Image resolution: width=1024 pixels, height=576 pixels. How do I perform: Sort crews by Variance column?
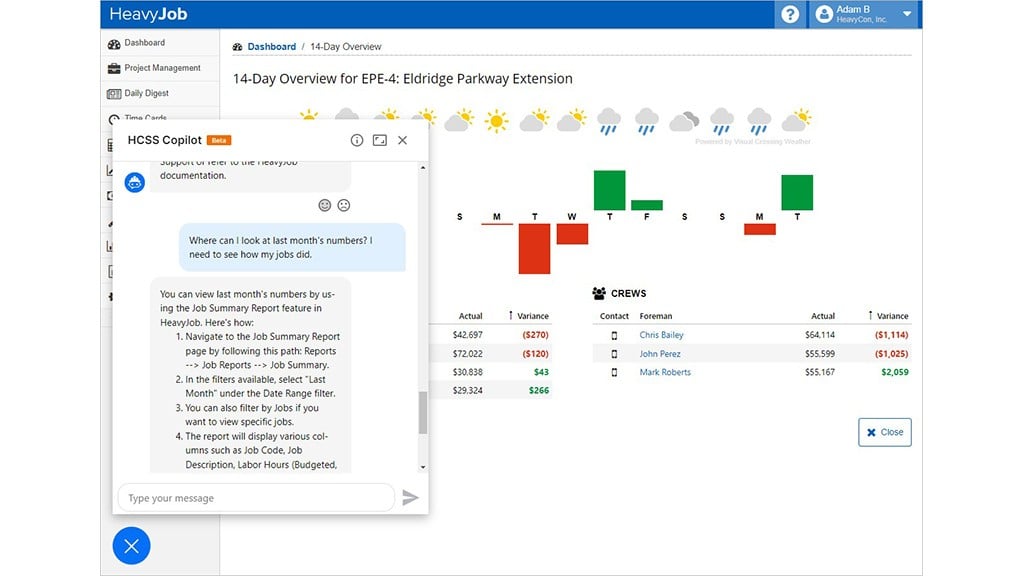coord(888,315)
